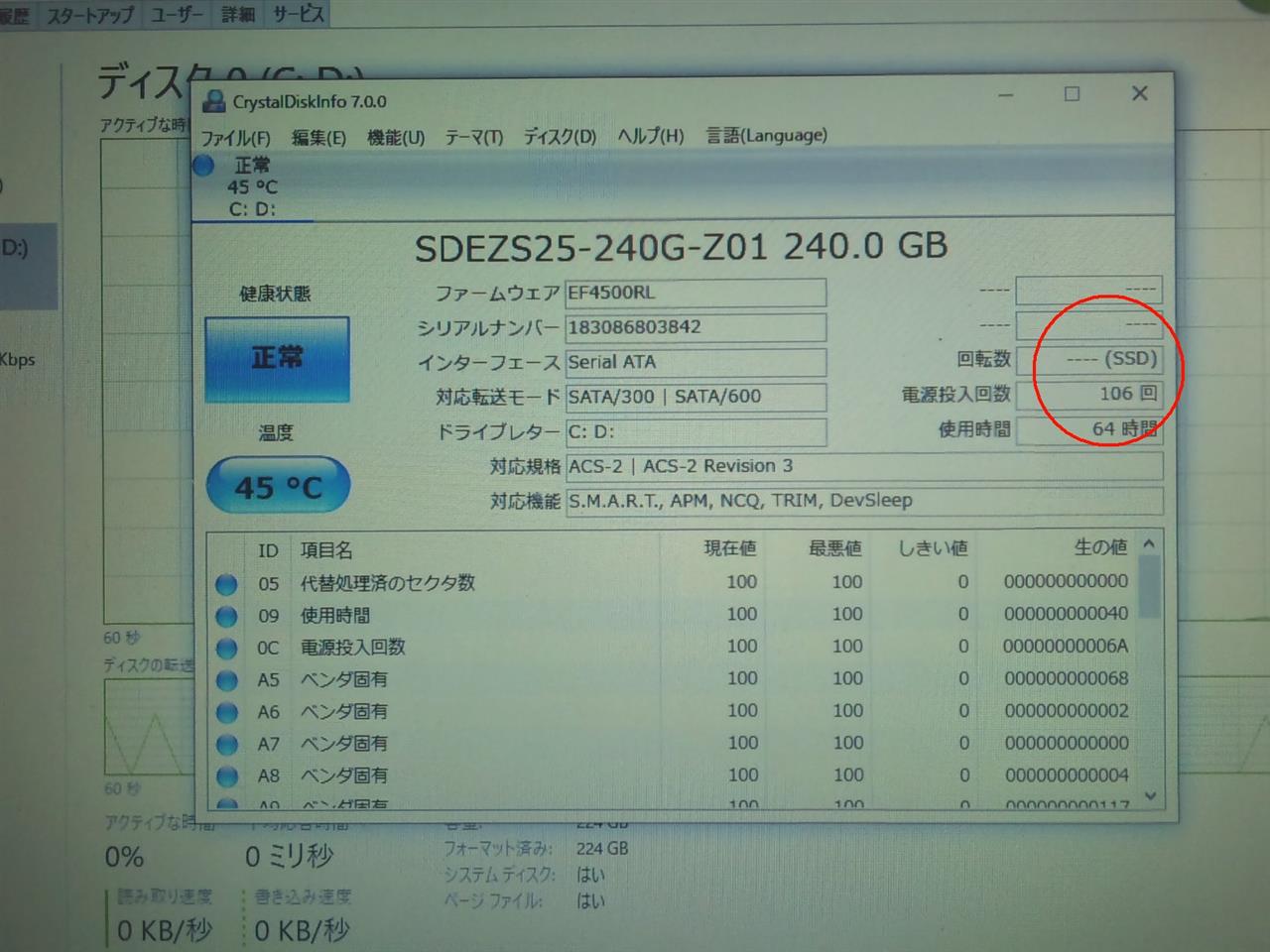Open the ファイル(F) menu
Image resolution: width=1270 pixels, height=952 pixels.
[x=235, y=138]
